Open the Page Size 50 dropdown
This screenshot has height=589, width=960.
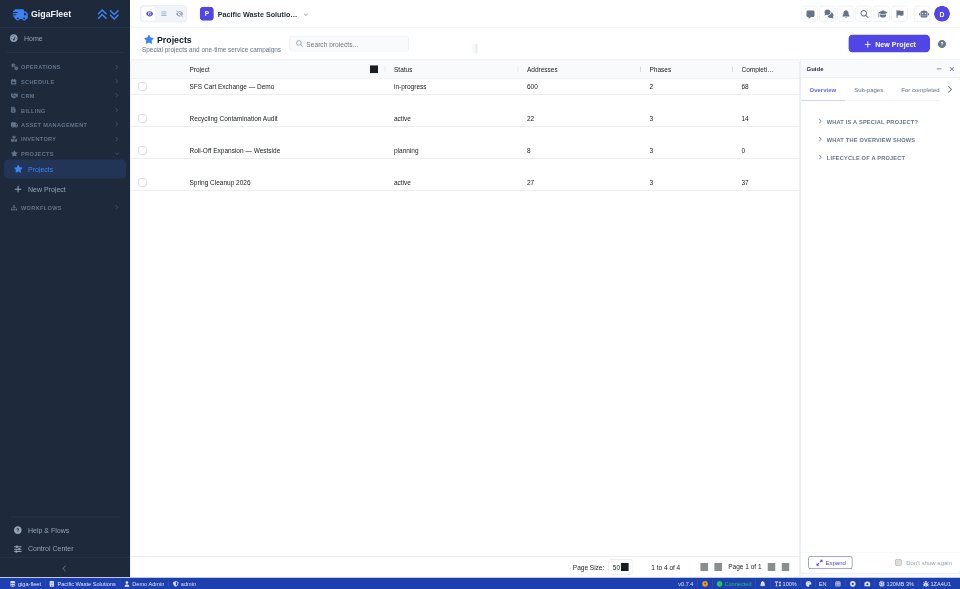[x=620, y=567]
